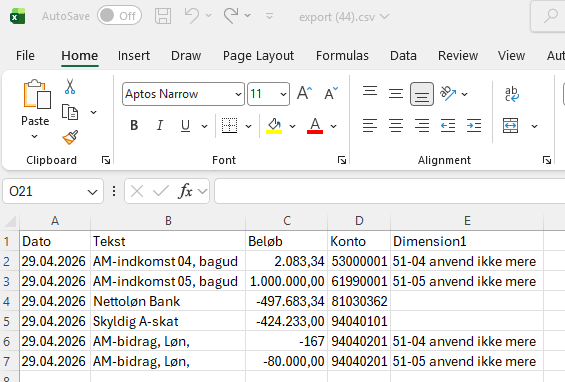Open the File tab
Viewport: 565px width, 382px height.
[x=25, y=56]
